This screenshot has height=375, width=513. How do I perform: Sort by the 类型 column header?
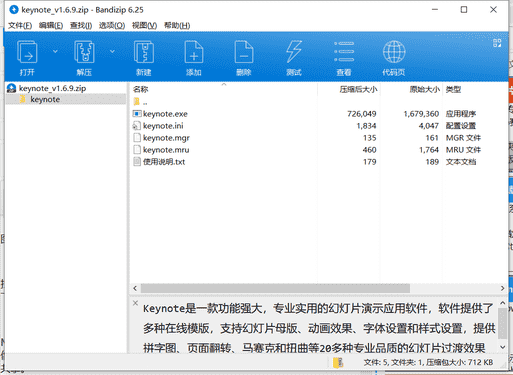[453, 89]
